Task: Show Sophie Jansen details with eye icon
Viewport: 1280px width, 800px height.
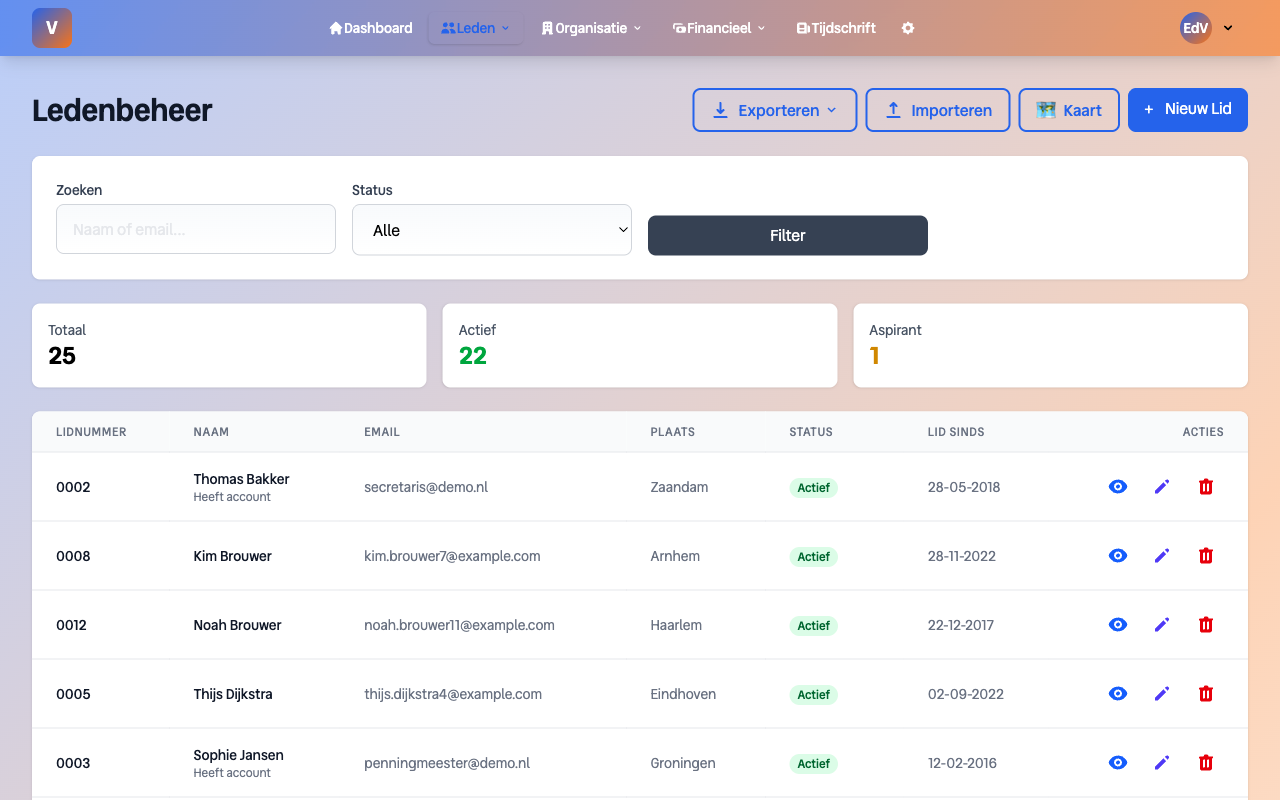Action: (1118, 763)
